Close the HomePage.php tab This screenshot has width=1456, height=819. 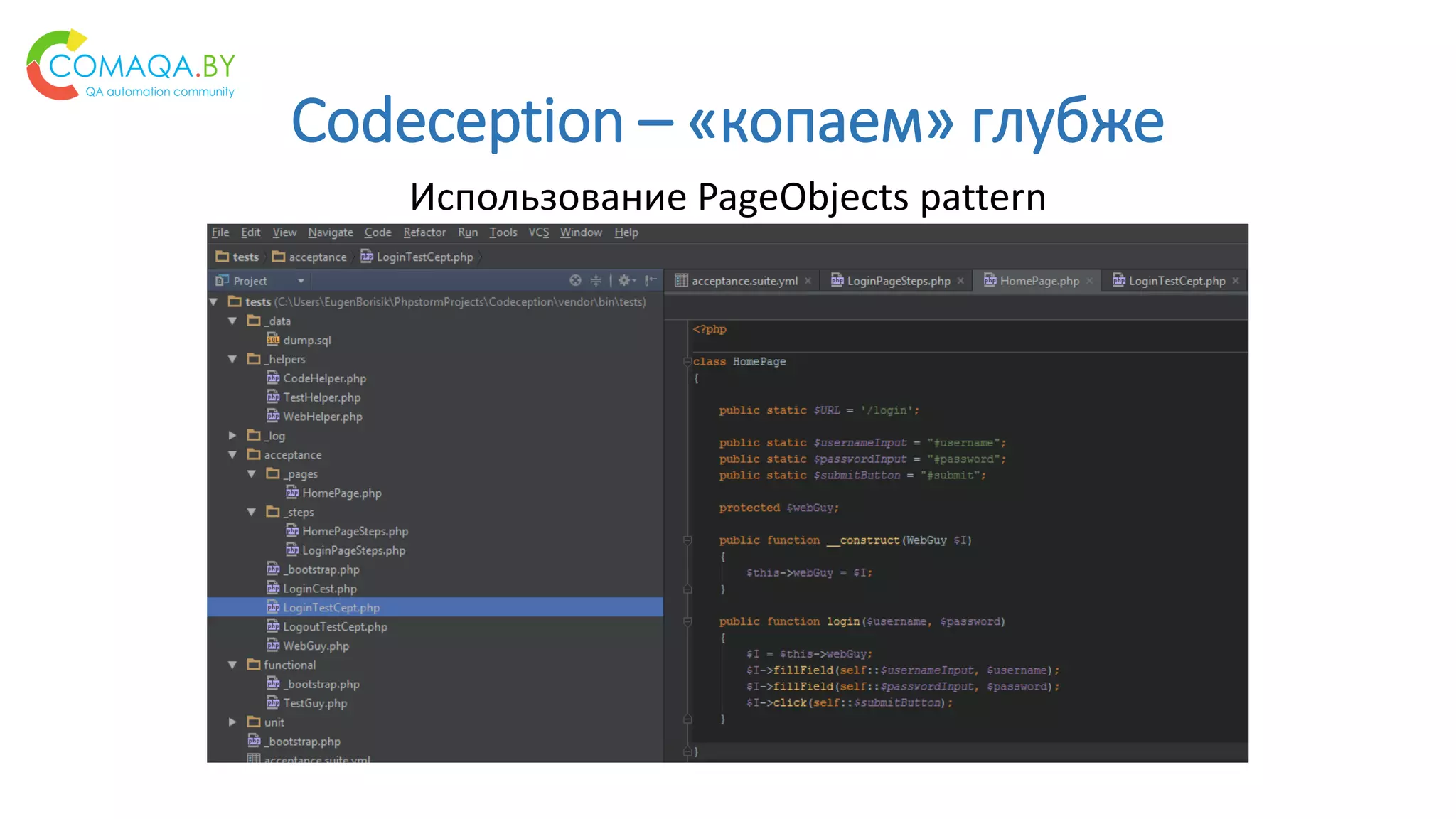click(x=1089, y=281)
